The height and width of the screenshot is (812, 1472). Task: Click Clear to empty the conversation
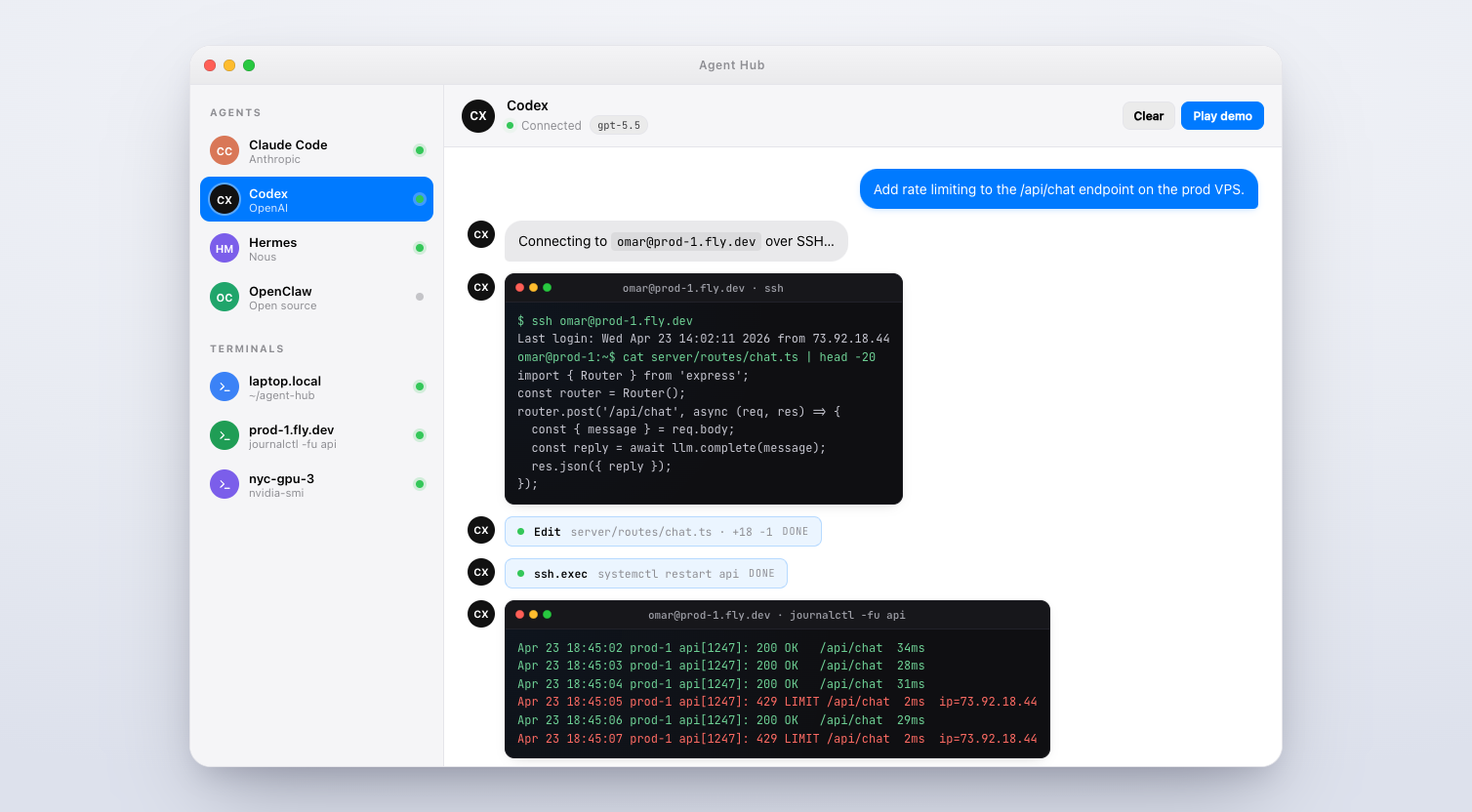1149,115
